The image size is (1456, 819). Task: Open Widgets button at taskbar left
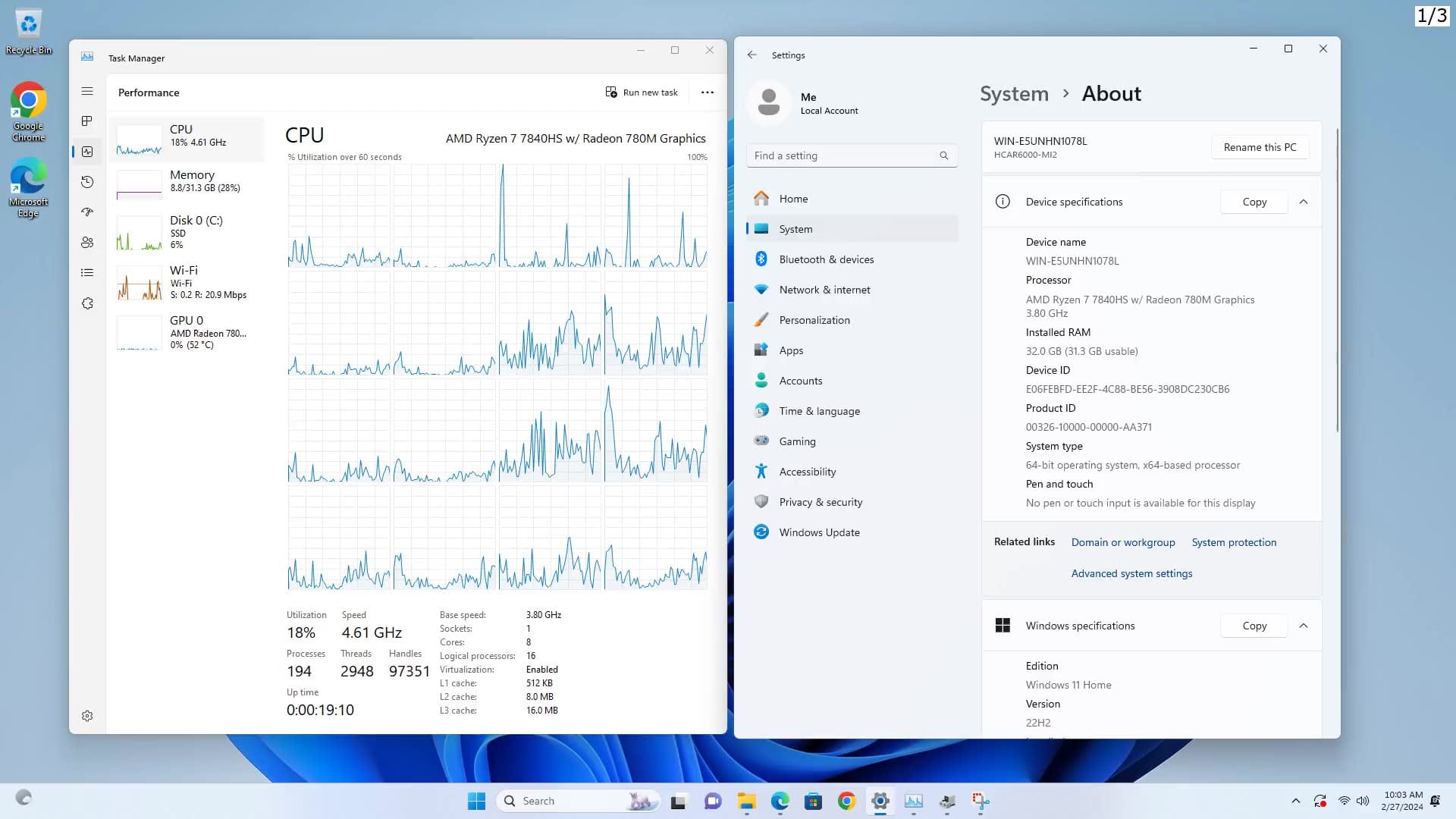[x=24, y=798]
